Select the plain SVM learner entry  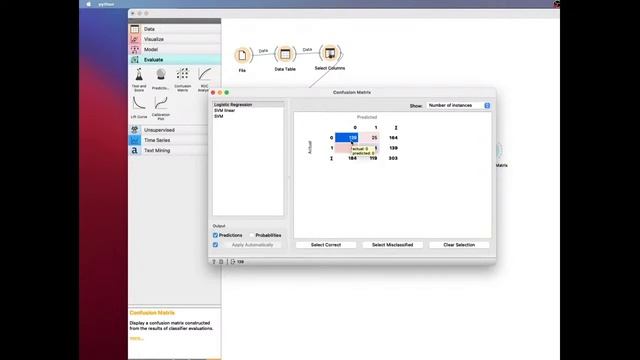(248, 116)
